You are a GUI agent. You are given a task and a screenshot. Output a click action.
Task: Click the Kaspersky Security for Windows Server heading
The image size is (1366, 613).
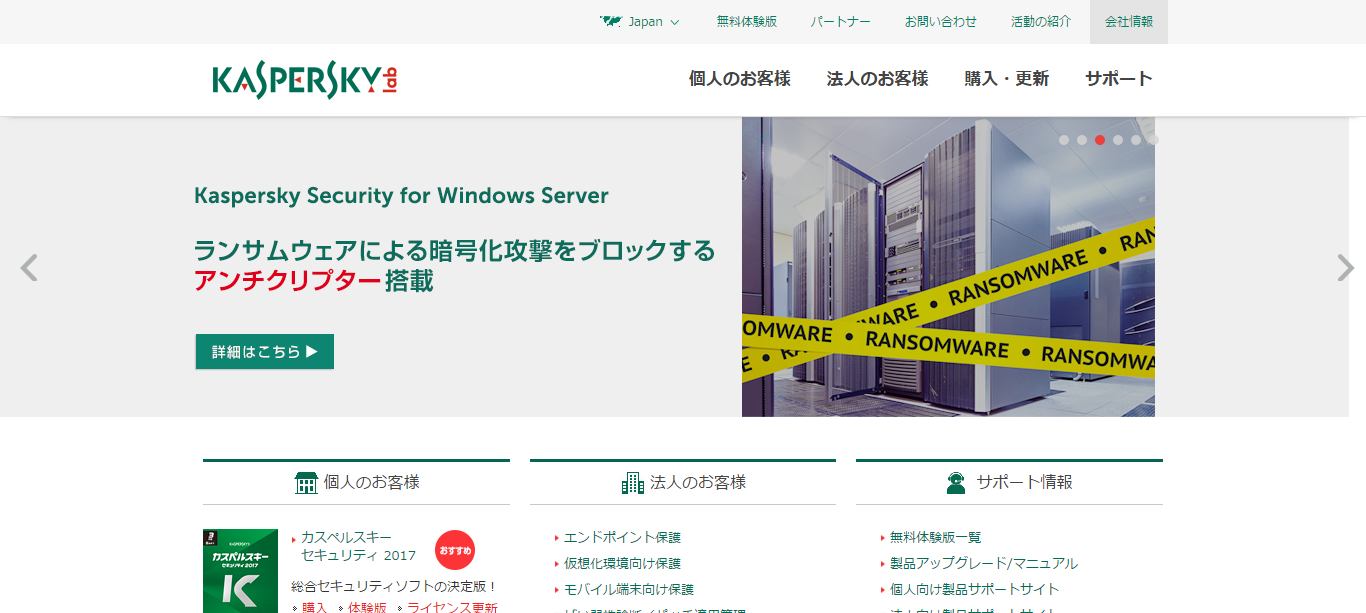click(x=401, y=196)
